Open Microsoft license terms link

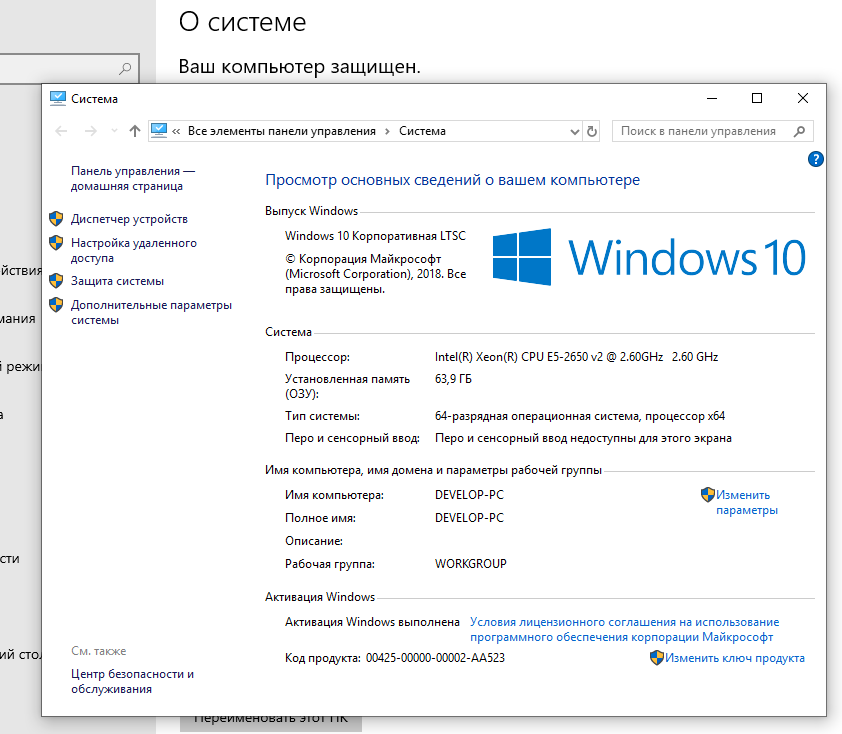click(625, 629)
